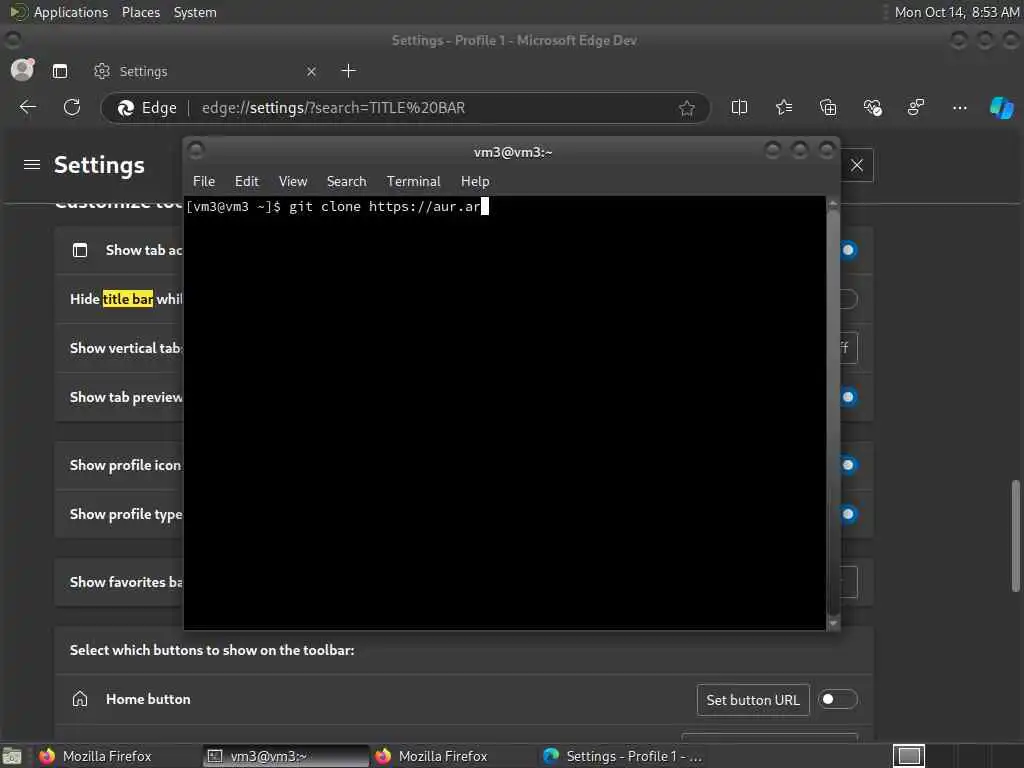Toggle Show profile type switch

coord(848,514)
